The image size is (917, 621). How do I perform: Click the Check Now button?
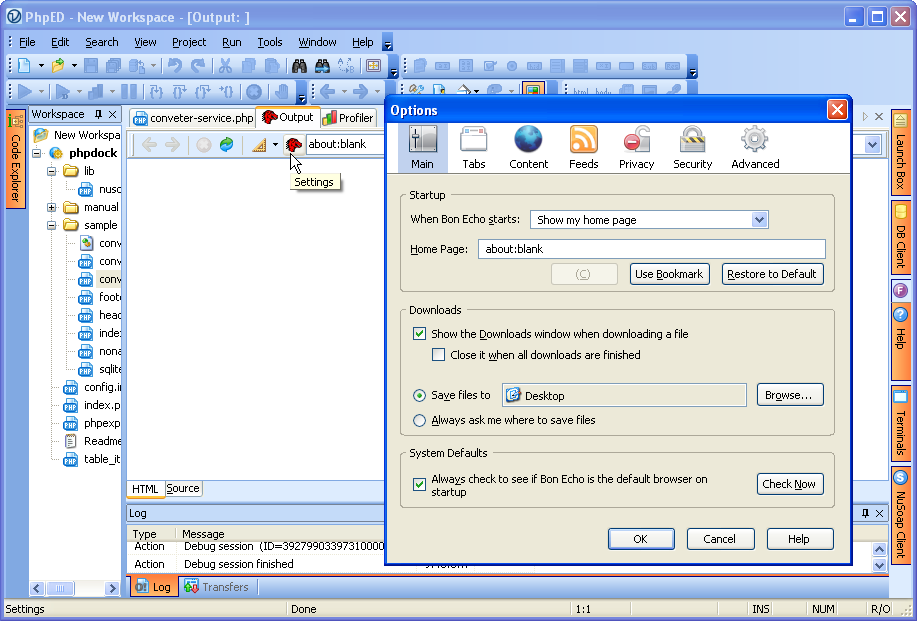(790, 484)
